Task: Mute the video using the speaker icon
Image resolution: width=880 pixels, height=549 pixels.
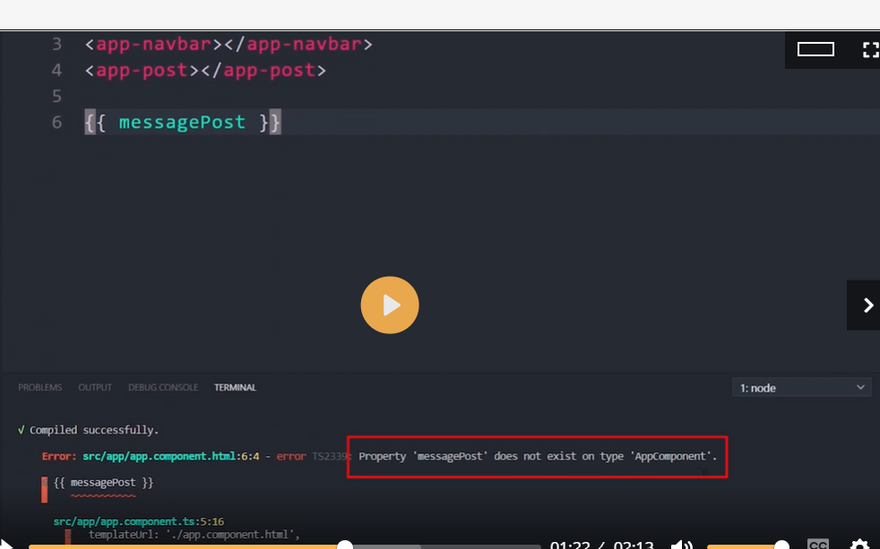Action: (x=682, y=544)
